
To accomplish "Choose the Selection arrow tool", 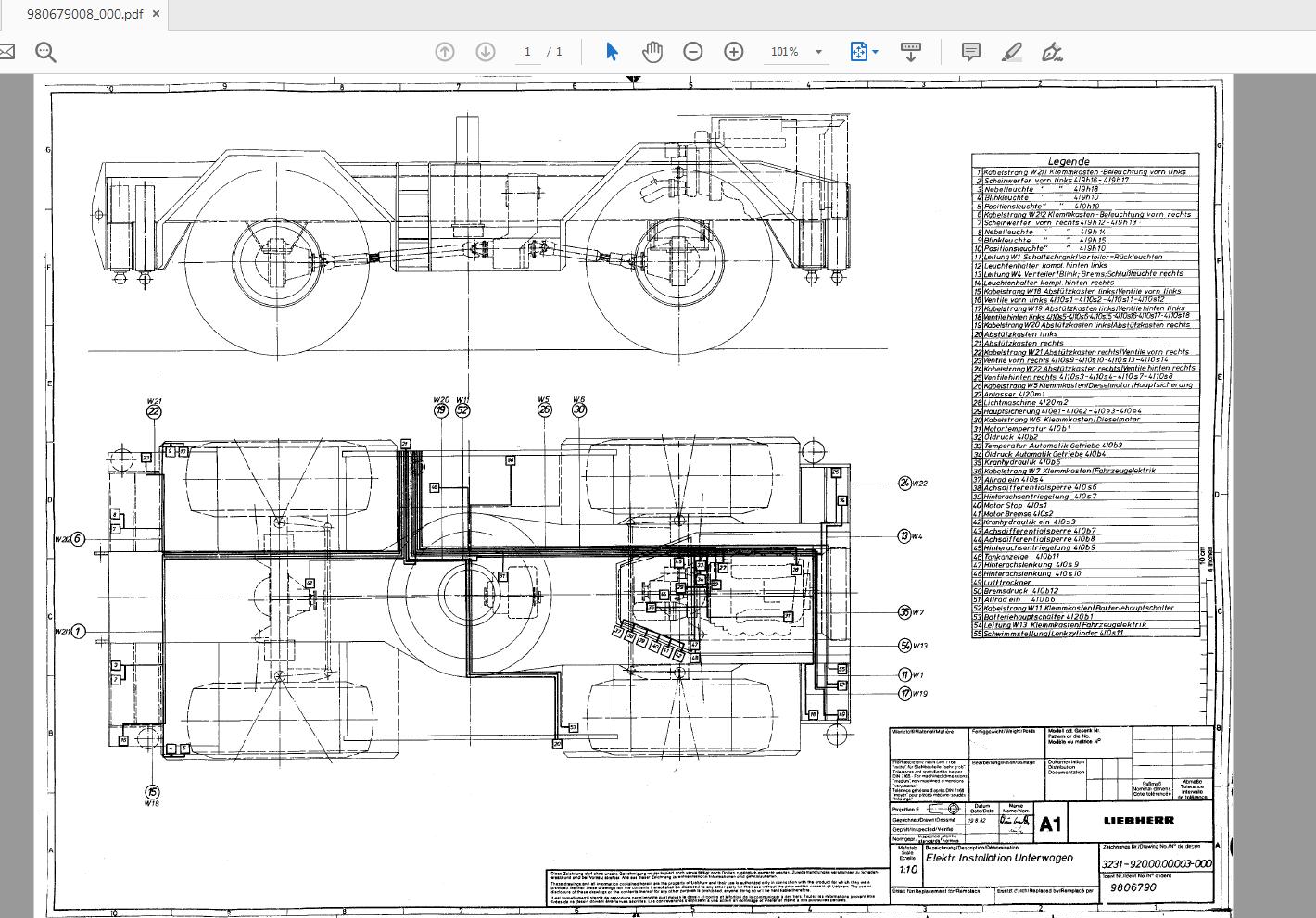I will point(612,52).
